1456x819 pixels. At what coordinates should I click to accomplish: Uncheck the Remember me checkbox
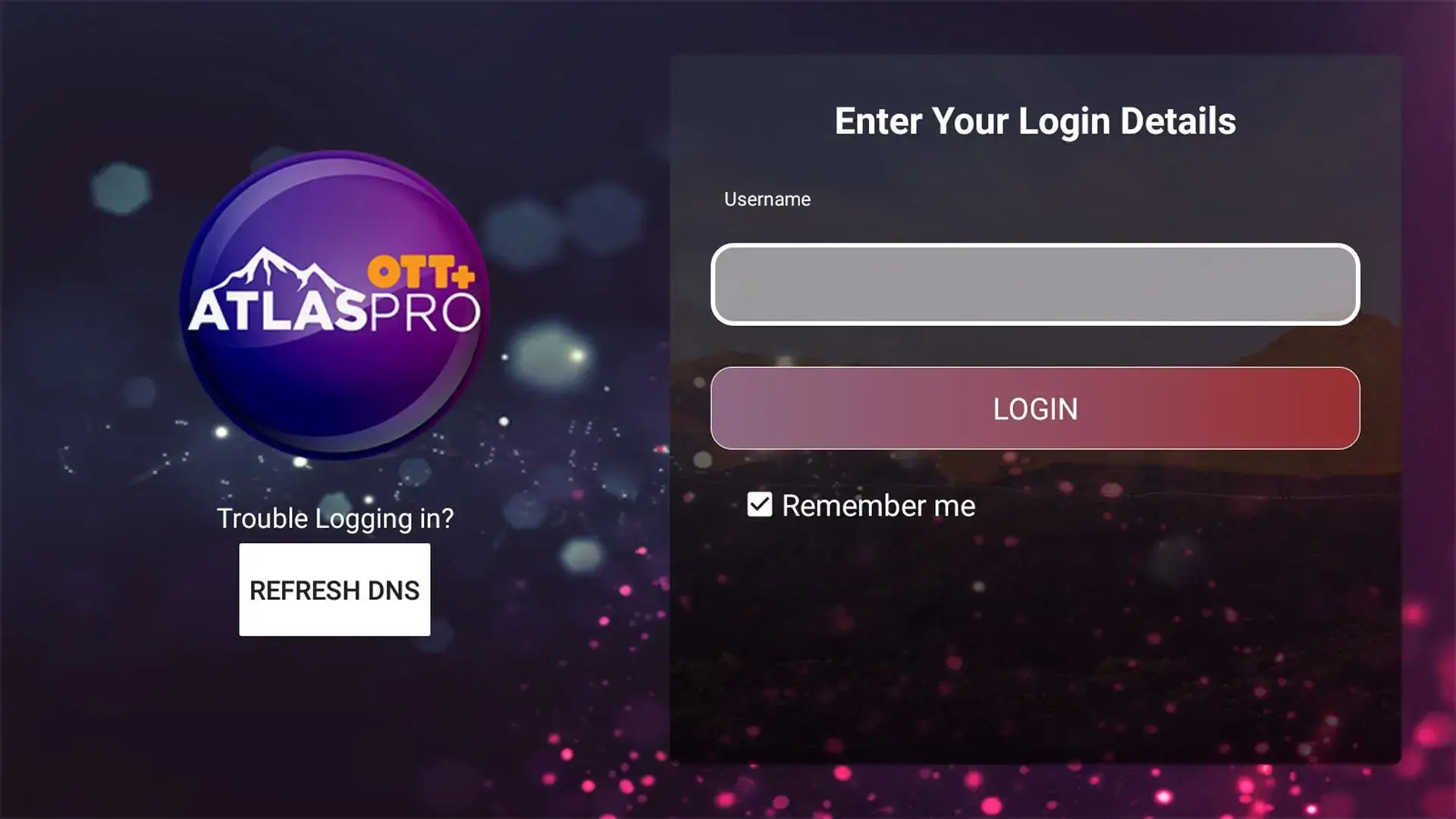[x=759, y=505]
